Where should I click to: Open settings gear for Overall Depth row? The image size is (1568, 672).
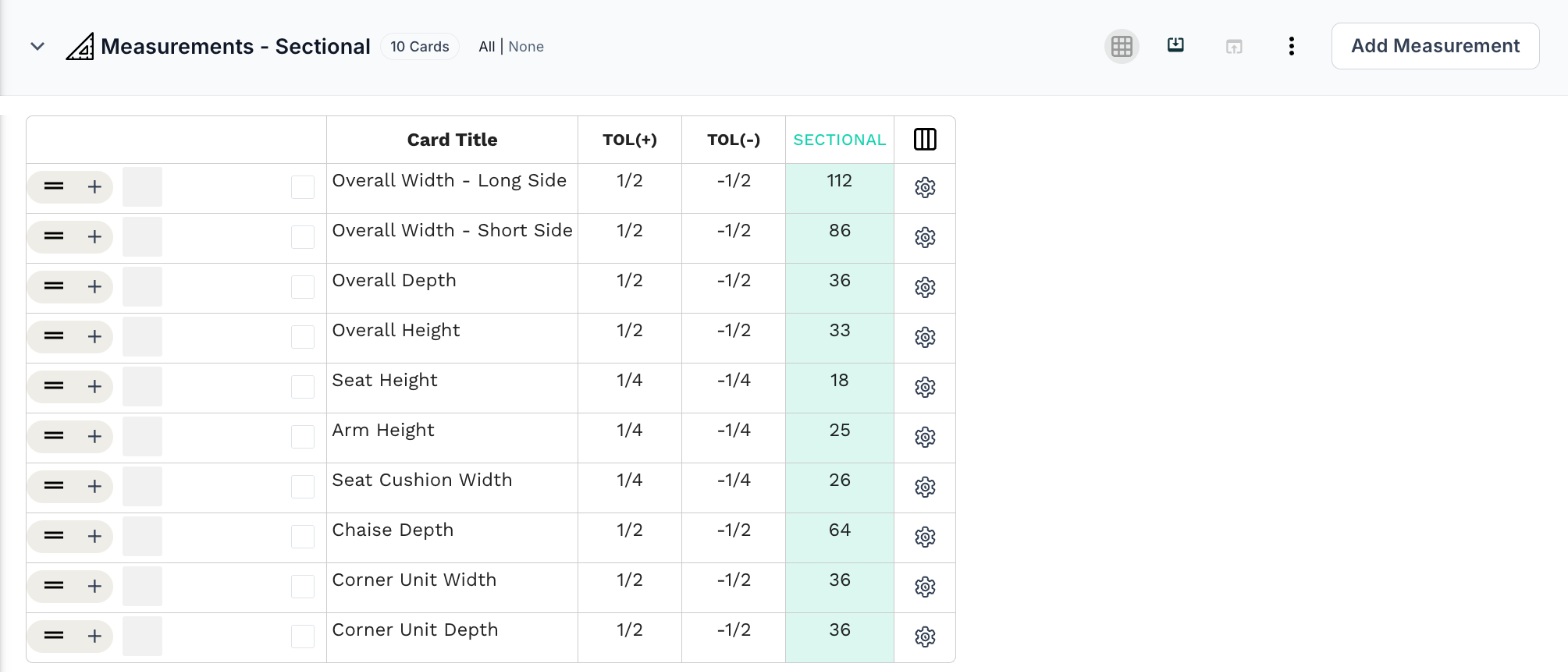point(925,288)
